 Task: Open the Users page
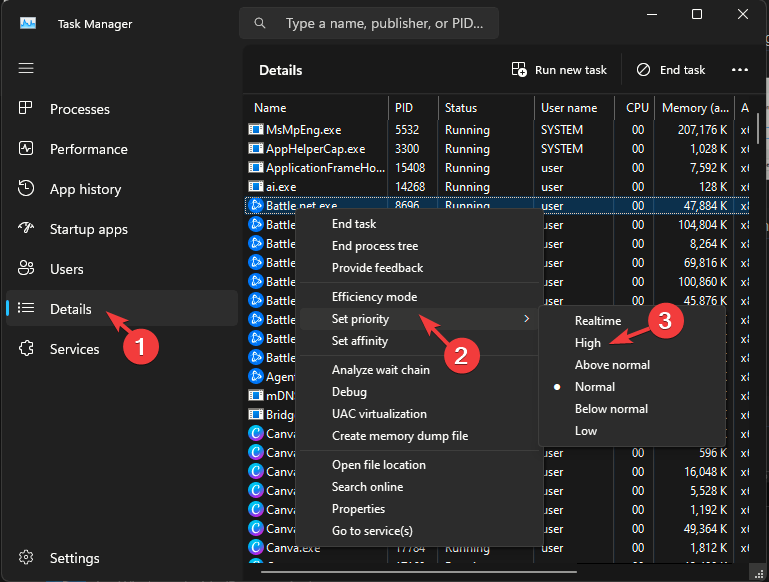[x=122, y=269]
